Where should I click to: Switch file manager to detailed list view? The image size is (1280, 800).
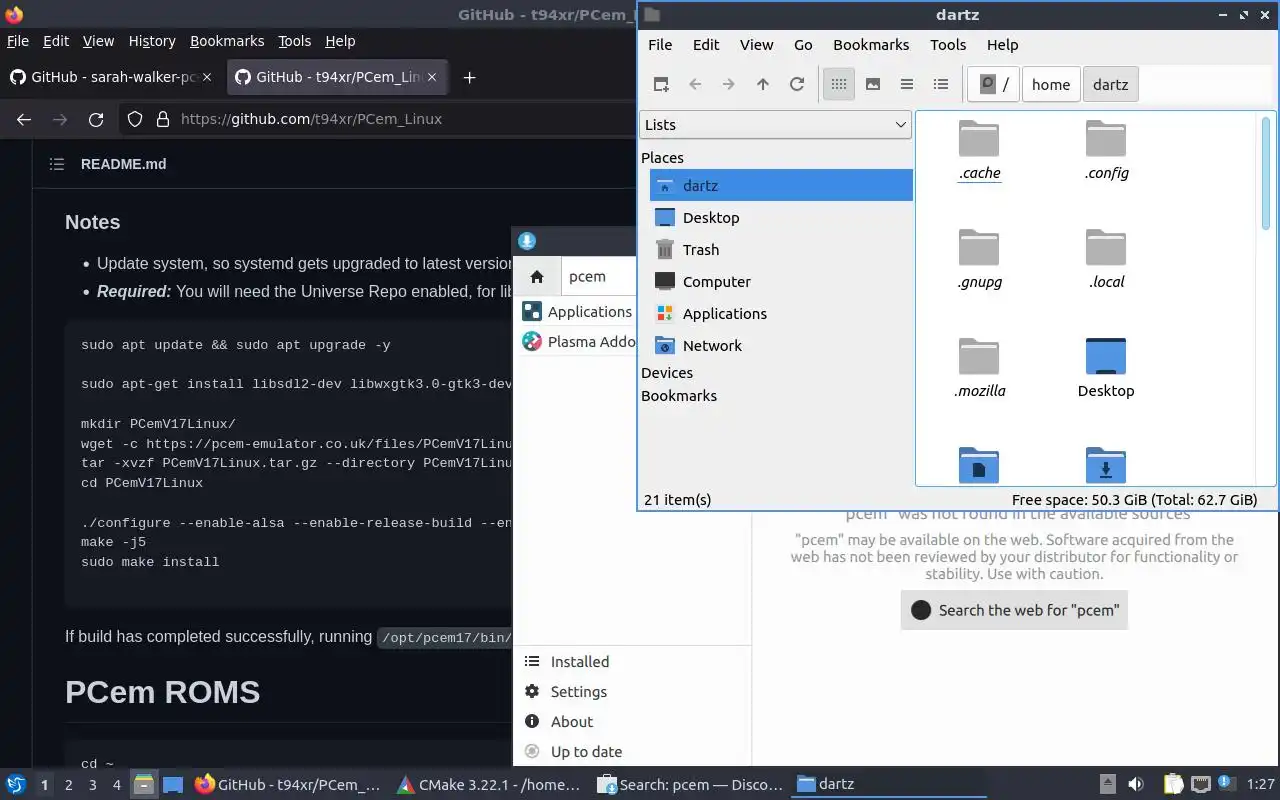click(x=941, y=85)
